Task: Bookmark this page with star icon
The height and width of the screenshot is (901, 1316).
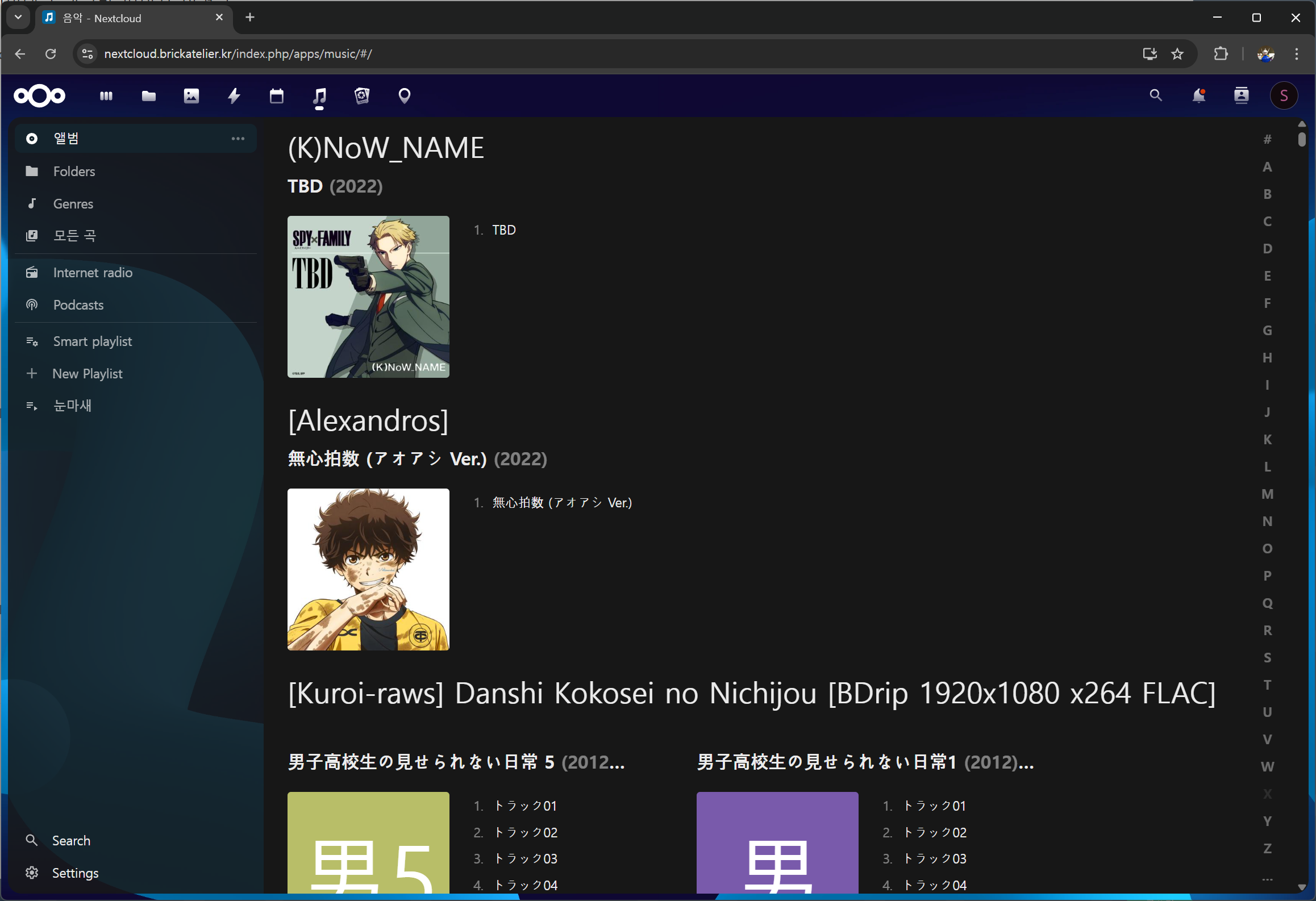Action: pyautogui.click(x=1177, y=54)
